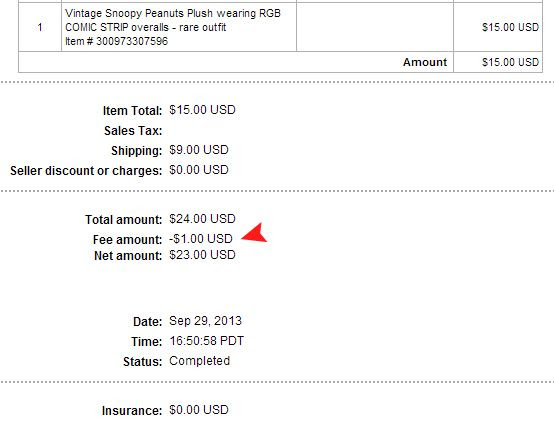Click the Completed status text
Screen dimensions: 554x423
199,361
